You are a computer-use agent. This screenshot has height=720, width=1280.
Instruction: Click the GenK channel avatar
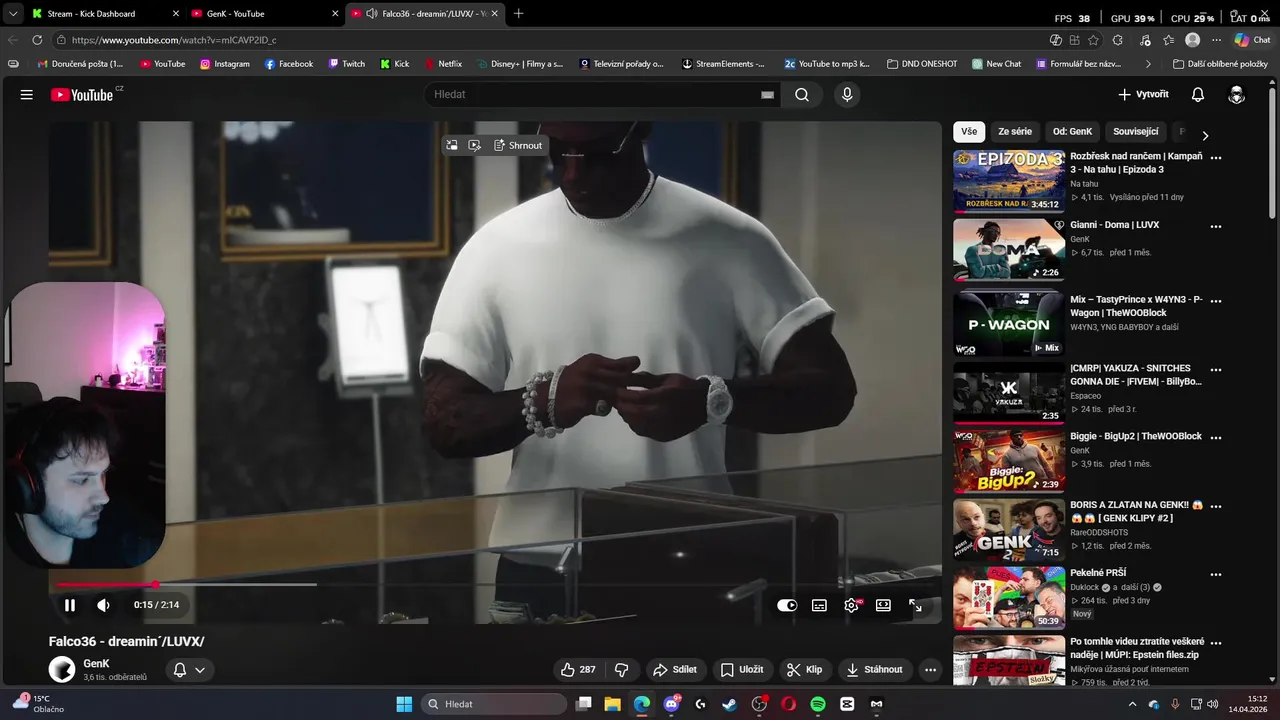click(x=62, y=670)
